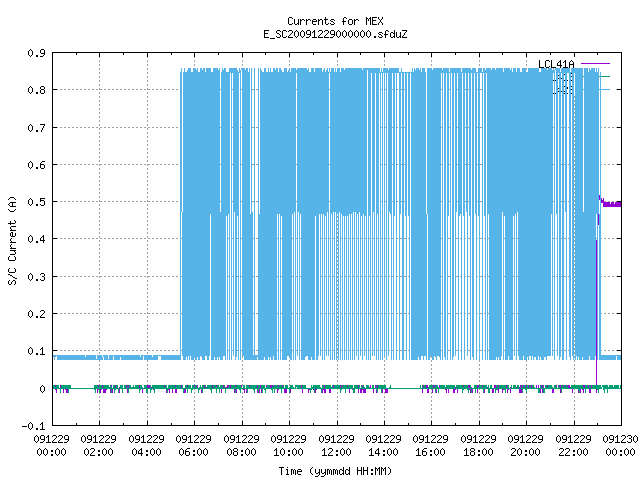The height and width of the screenshot is (480, 640).
Task: Click the y-axis tick label '0.5'
Action: [x=36, y=202]
